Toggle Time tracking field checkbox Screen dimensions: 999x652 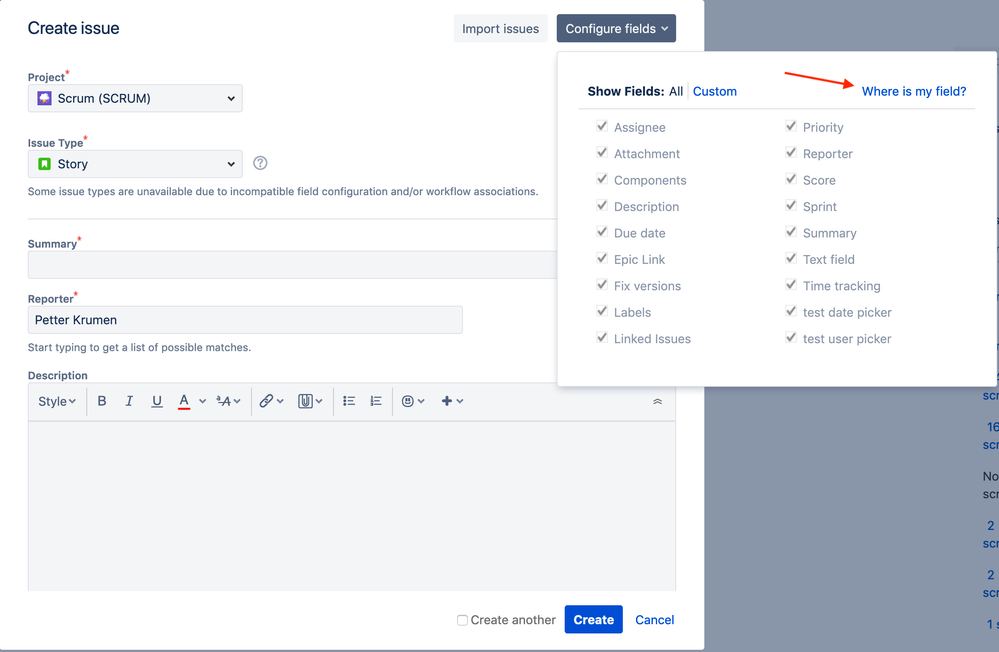pyautogui.click(x=791, y=285)
